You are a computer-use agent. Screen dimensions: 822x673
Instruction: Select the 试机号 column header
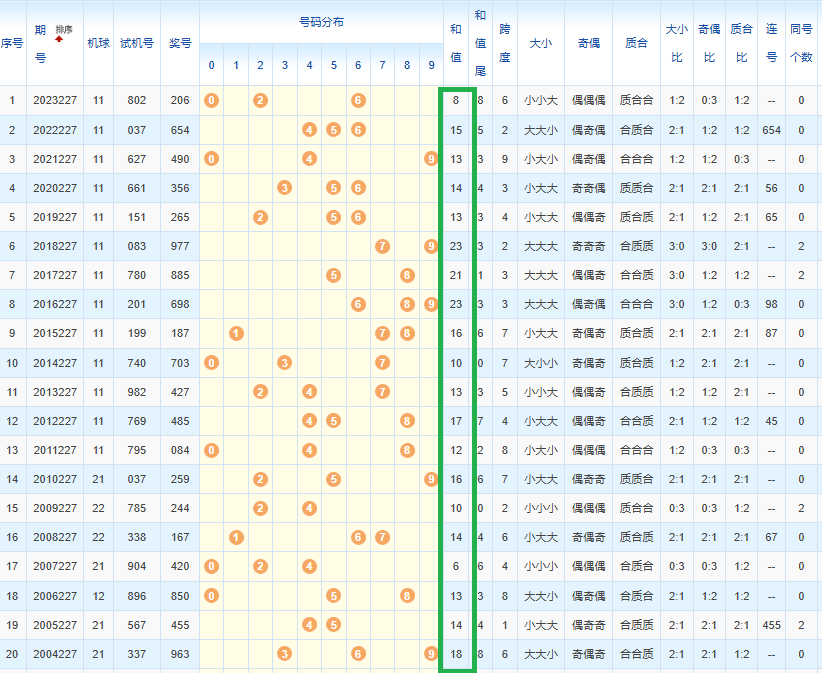pyautogui.click(x=136, y=44)
